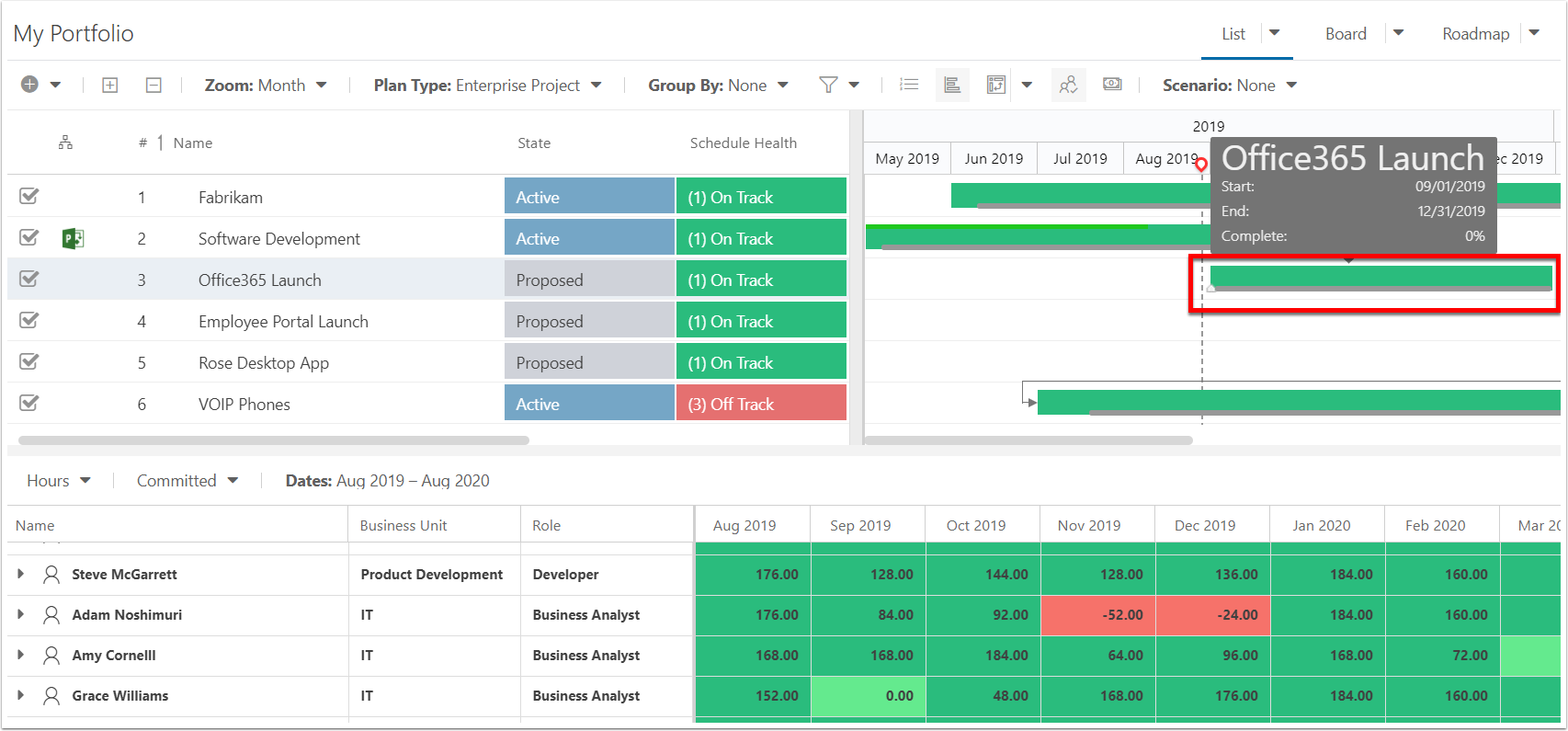Switch to the List tab
This screenshot has height=731, width=1568.
[x=1233, y=34]
